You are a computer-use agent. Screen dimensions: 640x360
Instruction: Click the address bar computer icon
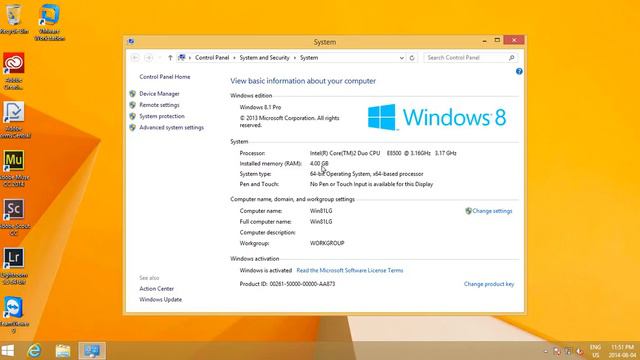(x=182, y=58)
